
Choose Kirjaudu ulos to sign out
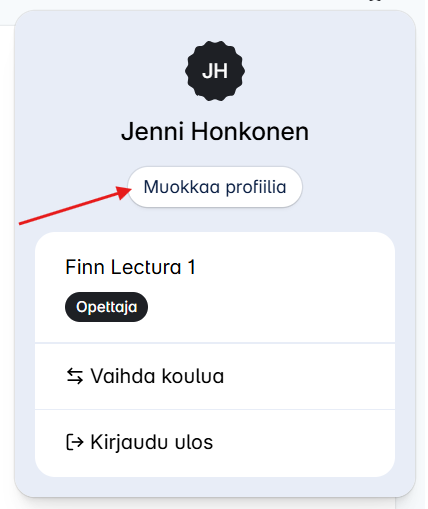[215, 443]
